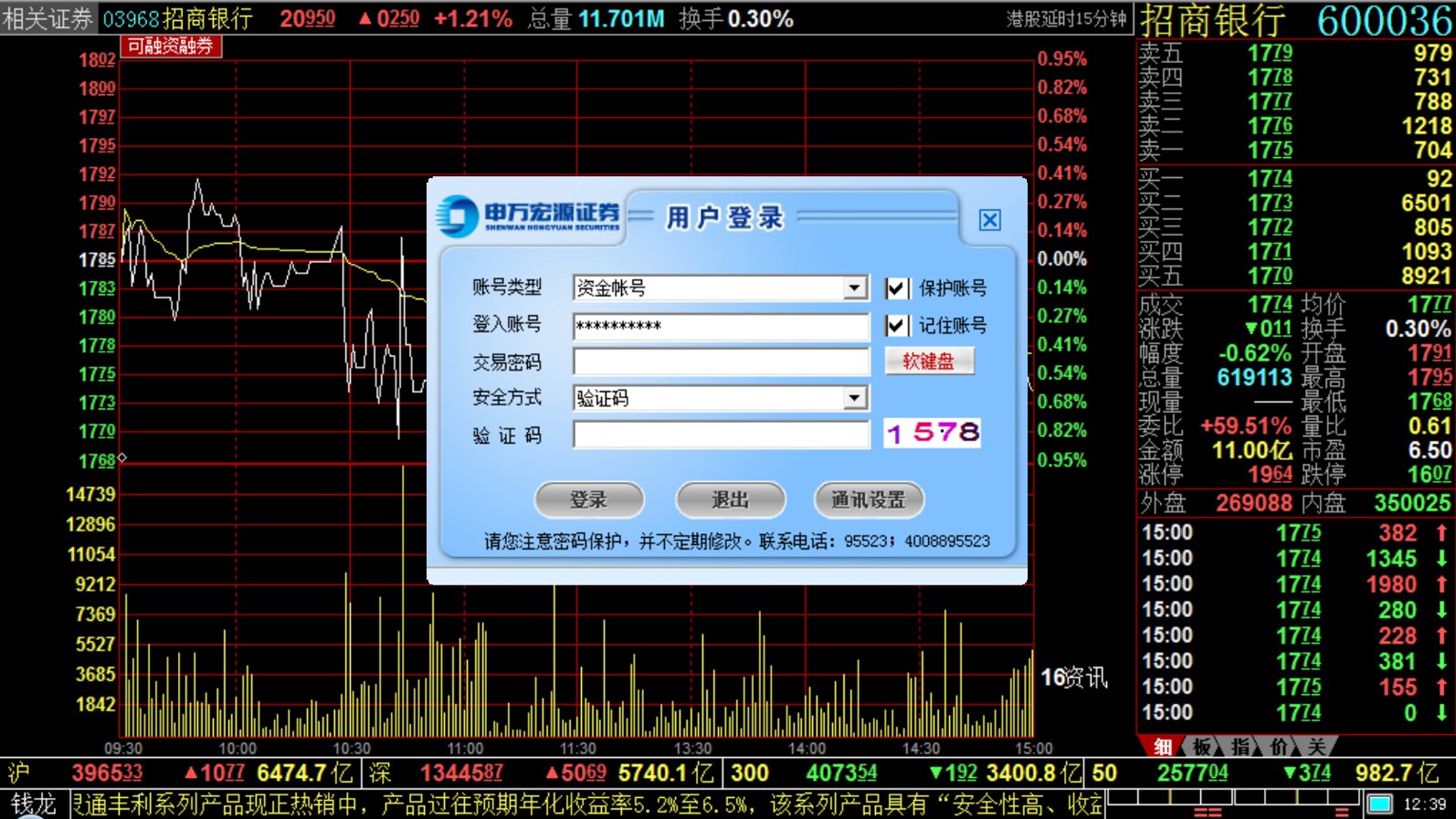1456x819 pixels.
Task: Click the 沪 index 396533 in status bar
Action: (x=107, y=773)
